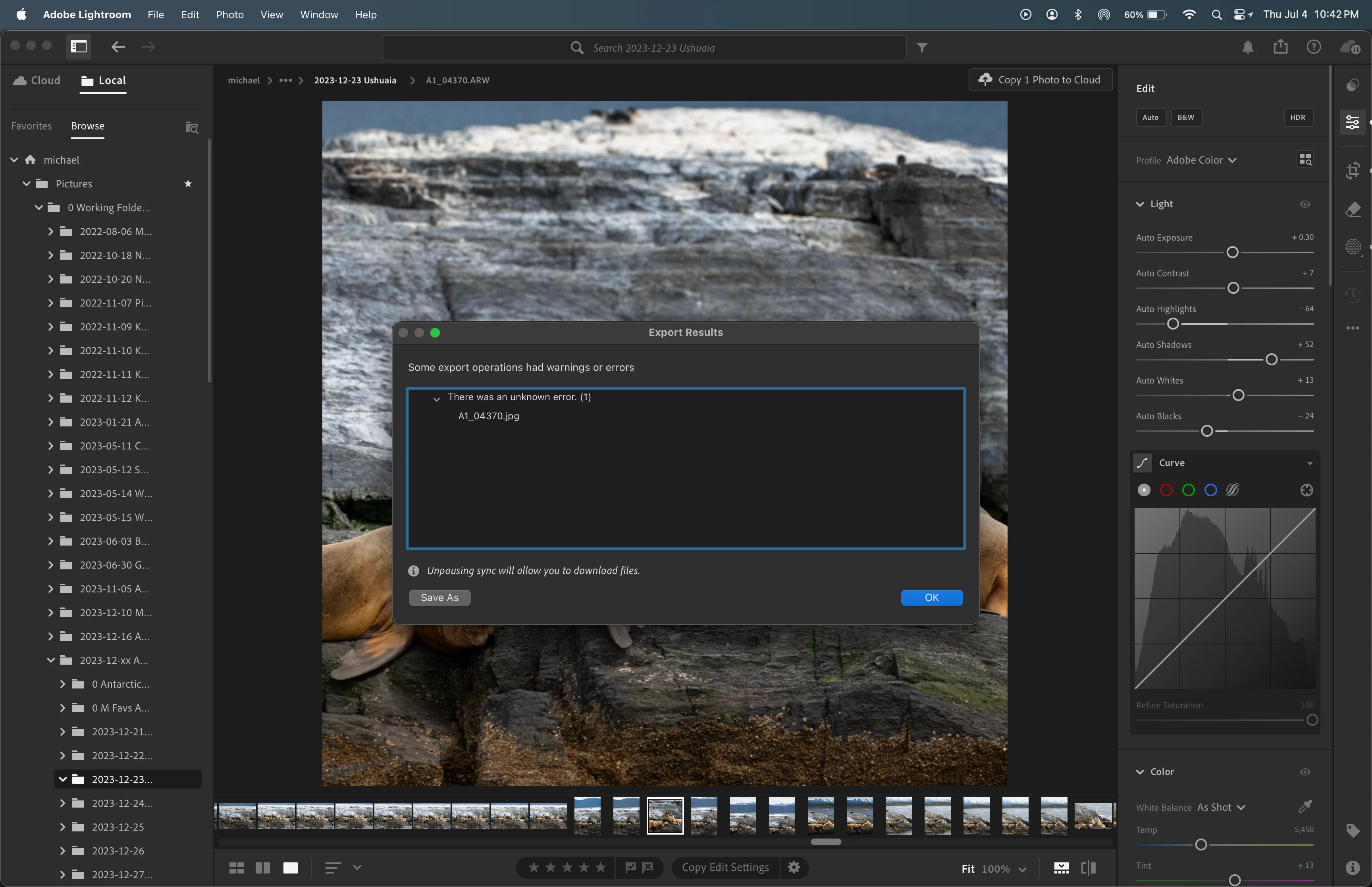Toggle Light panel visibility eye
The image size is (1372, 887).
pyautogui.click(x=1305, y=204)
